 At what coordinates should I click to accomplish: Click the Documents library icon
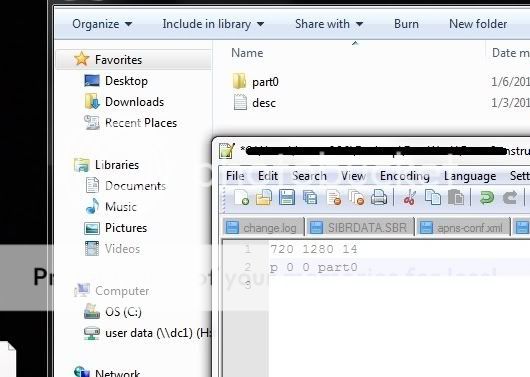[x=92, y=185]
